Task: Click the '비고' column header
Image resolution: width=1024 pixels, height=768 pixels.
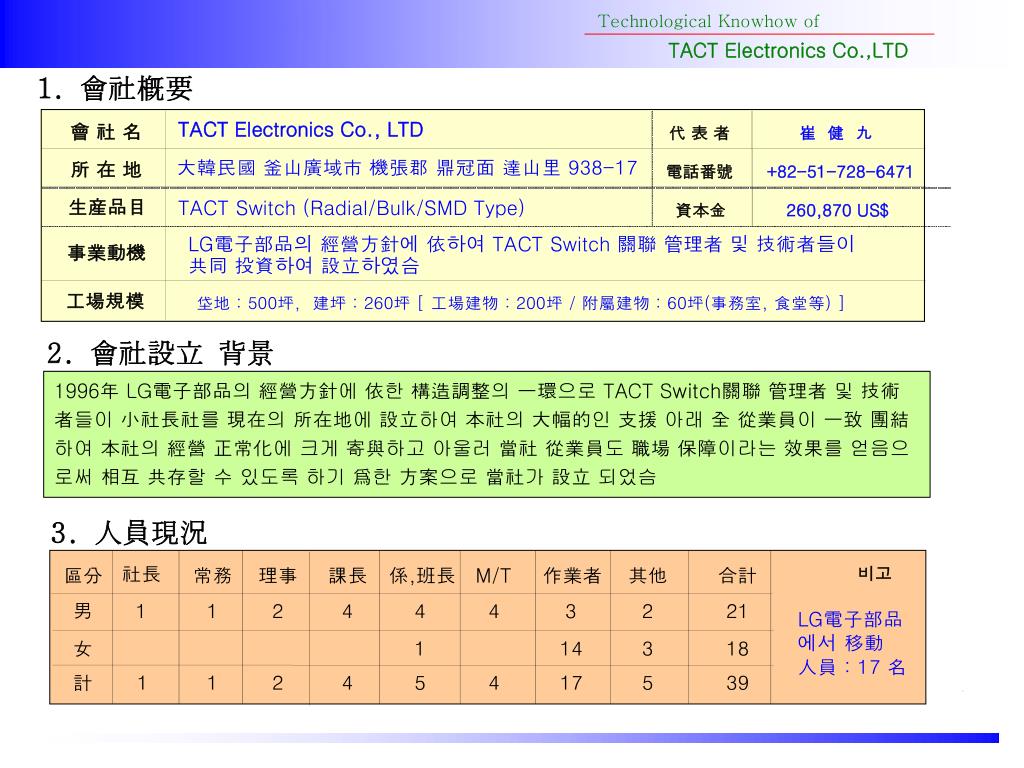Action: click(x=874, y=573)
